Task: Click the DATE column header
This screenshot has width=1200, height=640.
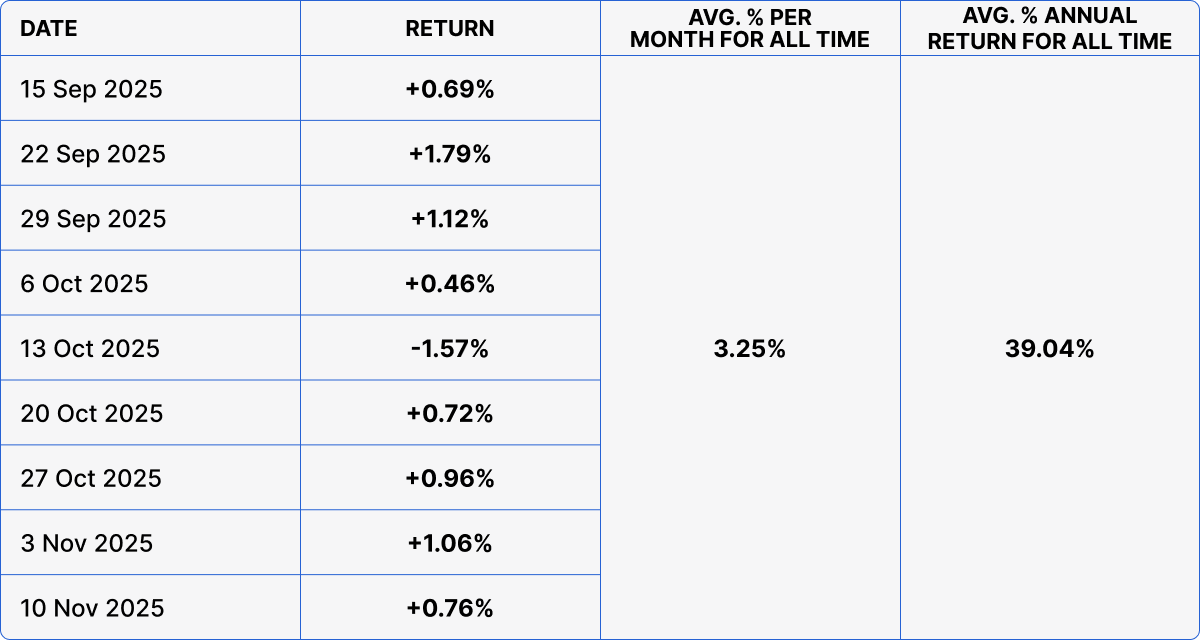Action: (x=49, y=28)
